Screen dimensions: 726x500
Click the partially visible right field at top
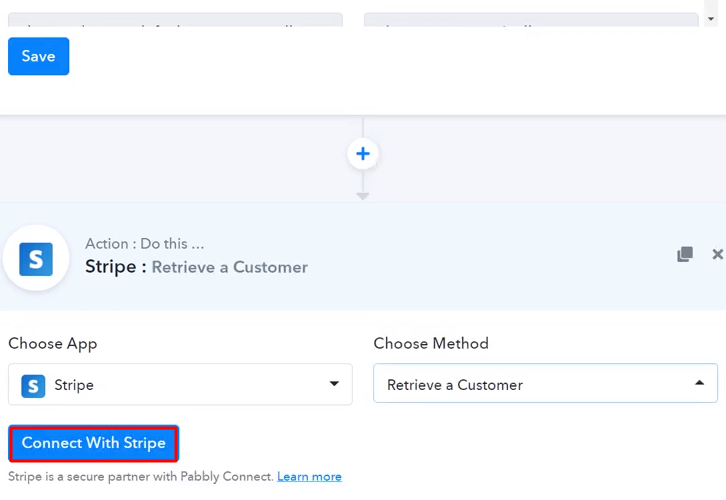click(530, 20)
